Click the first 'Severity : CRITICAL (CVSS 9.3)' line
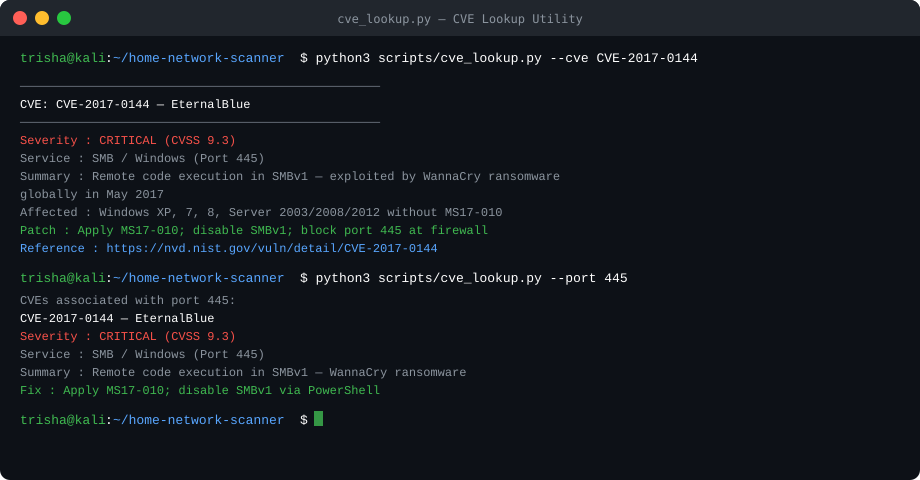Screen dimensions: 920x480 (x=128, y=140)
